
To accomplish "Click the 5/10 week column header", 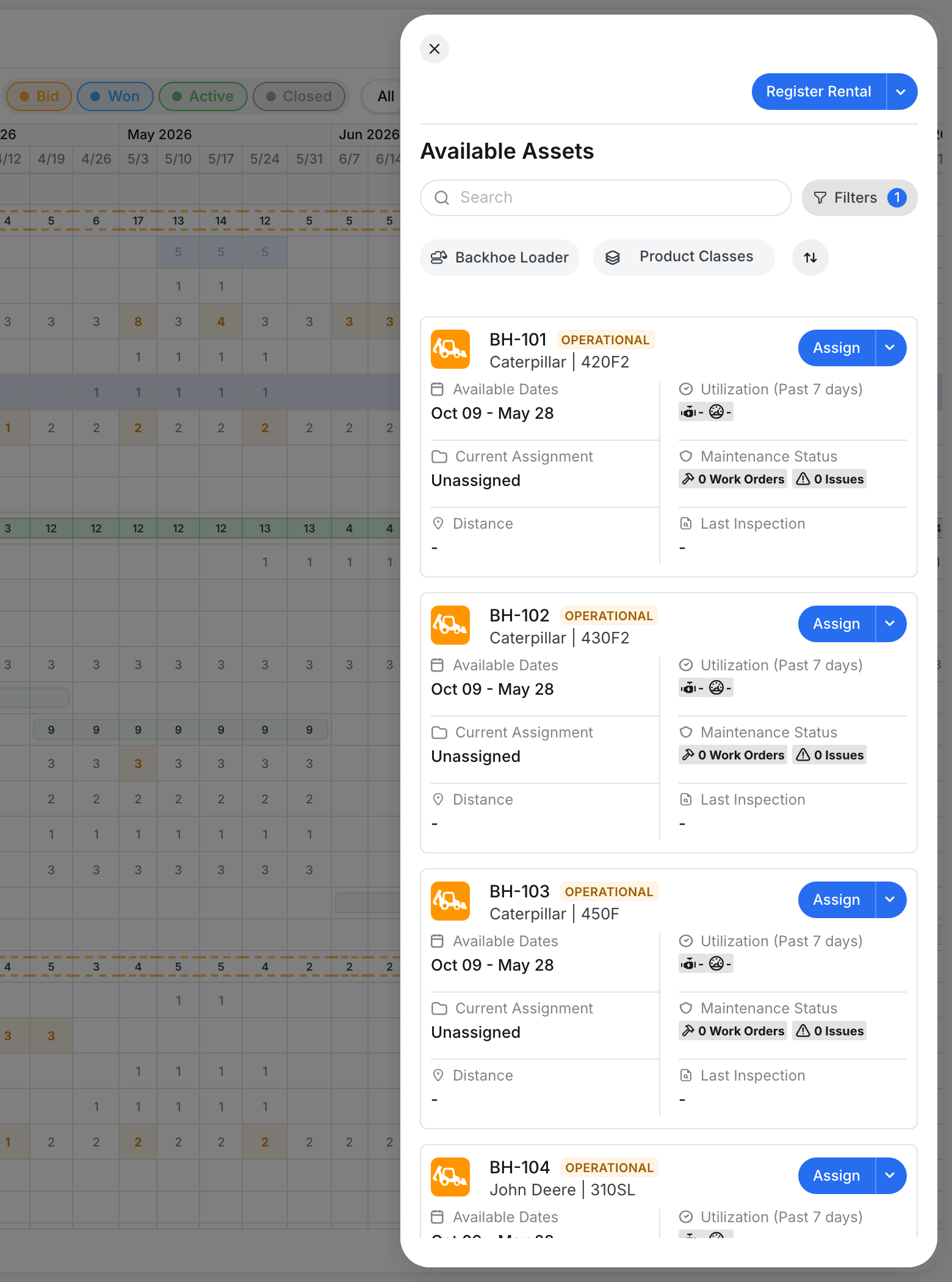I will pos(178,159).
